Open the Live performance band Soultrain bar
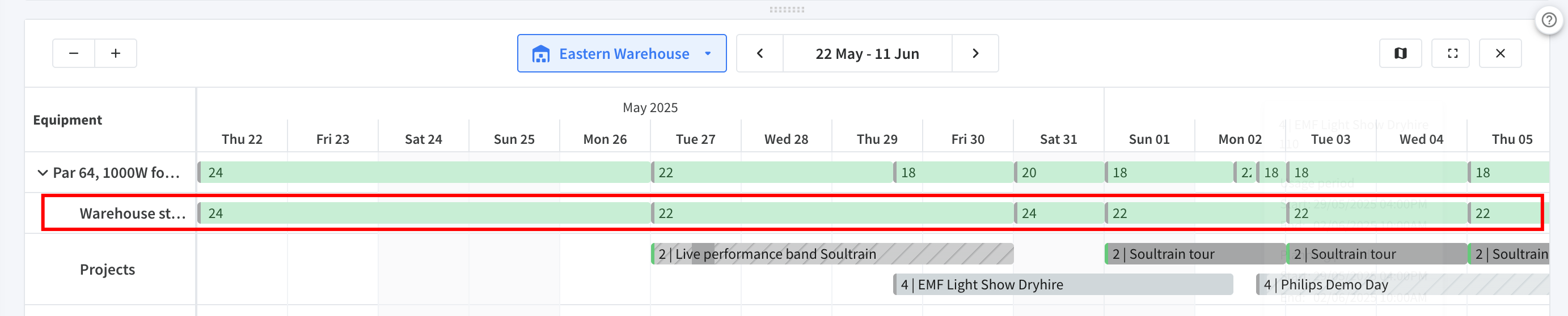1568x316 pixels. click(832, 254)
